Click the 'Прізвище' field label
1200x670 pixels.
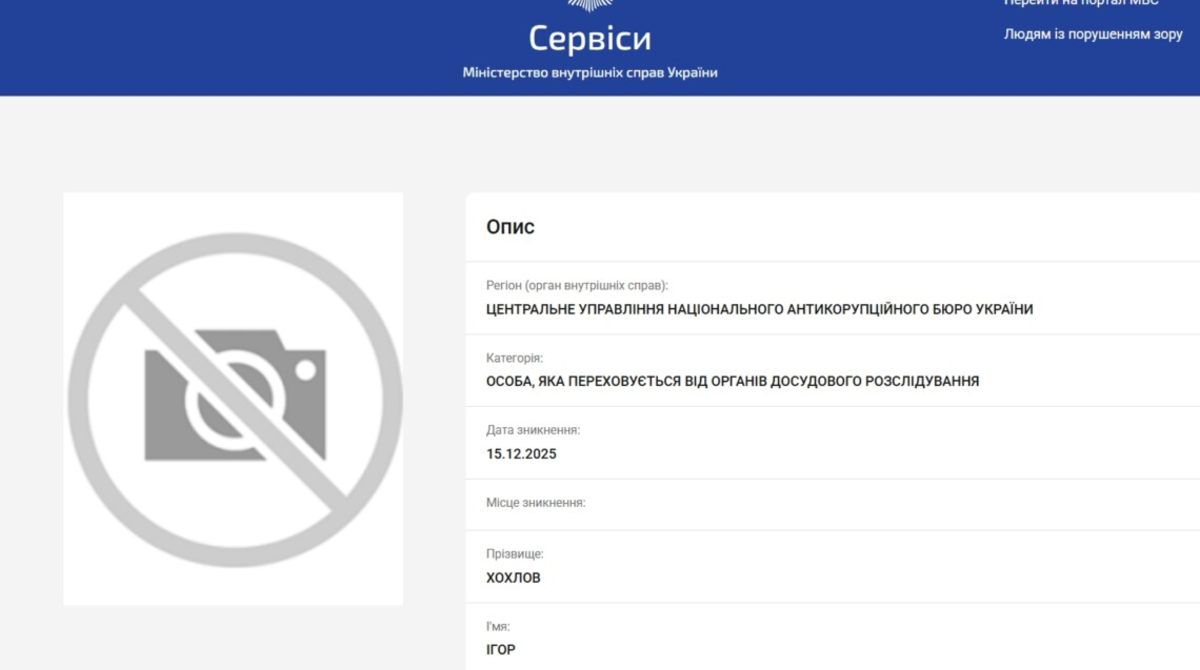click(515, 554)
